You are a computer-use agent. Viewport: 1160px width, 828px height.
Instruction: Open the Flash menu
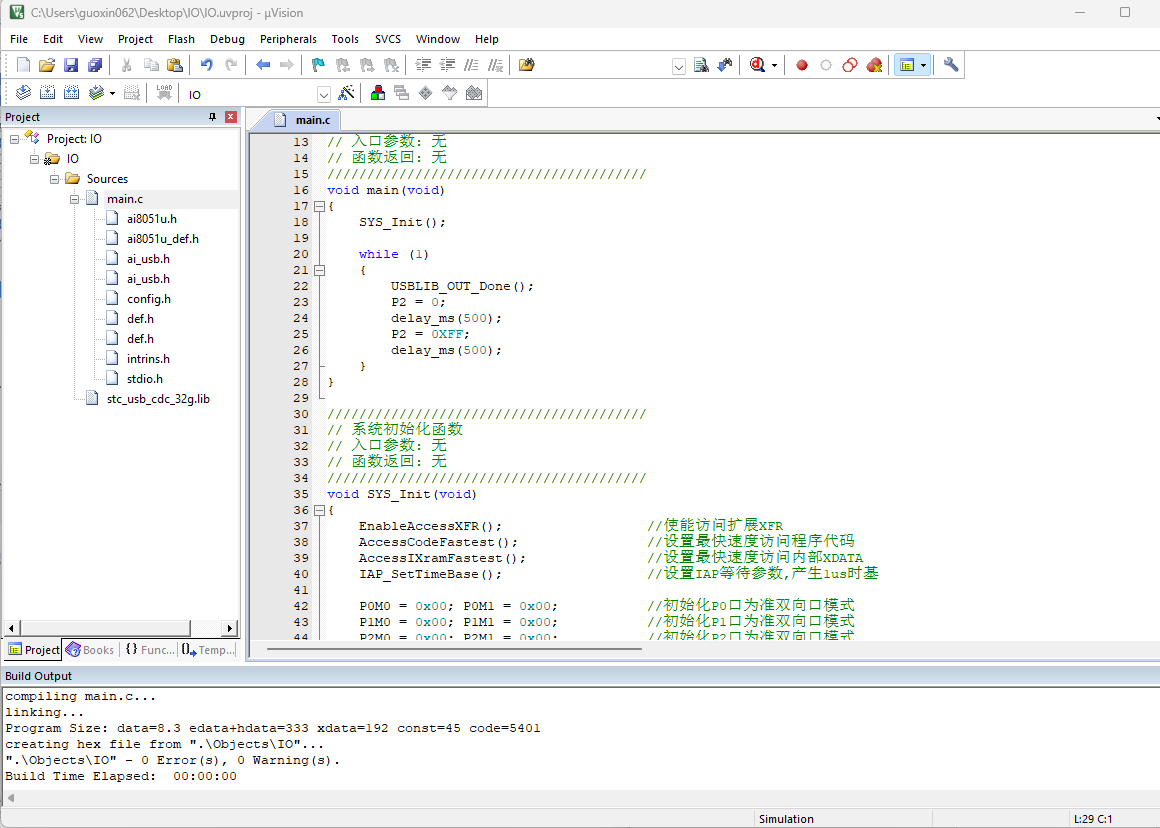(181, 39)
